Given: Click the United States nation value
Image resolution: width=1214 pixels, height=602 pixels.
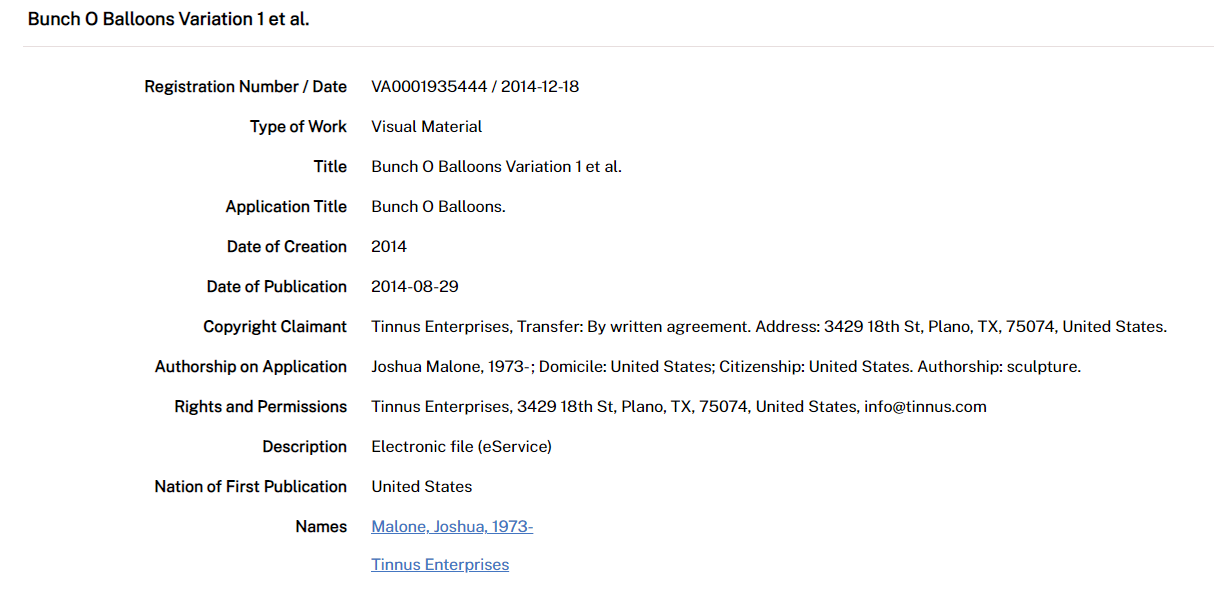Looking at the screenshot, I should click(421, 487).
